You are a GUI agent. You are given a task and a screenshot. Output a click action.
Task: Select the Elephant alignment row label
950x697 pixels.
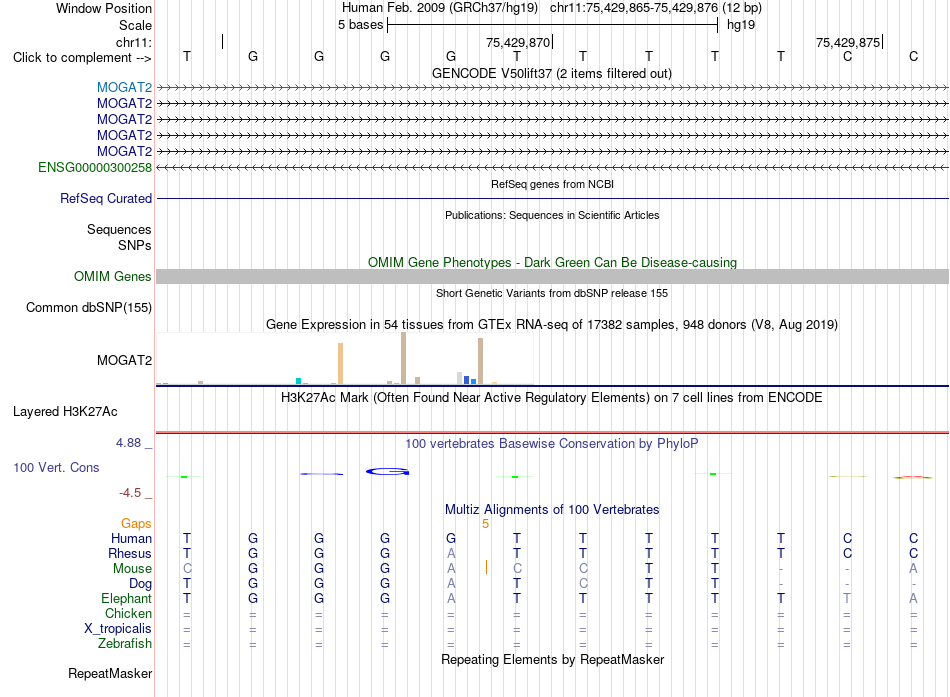pyautogui.click(x=127, y=598)
